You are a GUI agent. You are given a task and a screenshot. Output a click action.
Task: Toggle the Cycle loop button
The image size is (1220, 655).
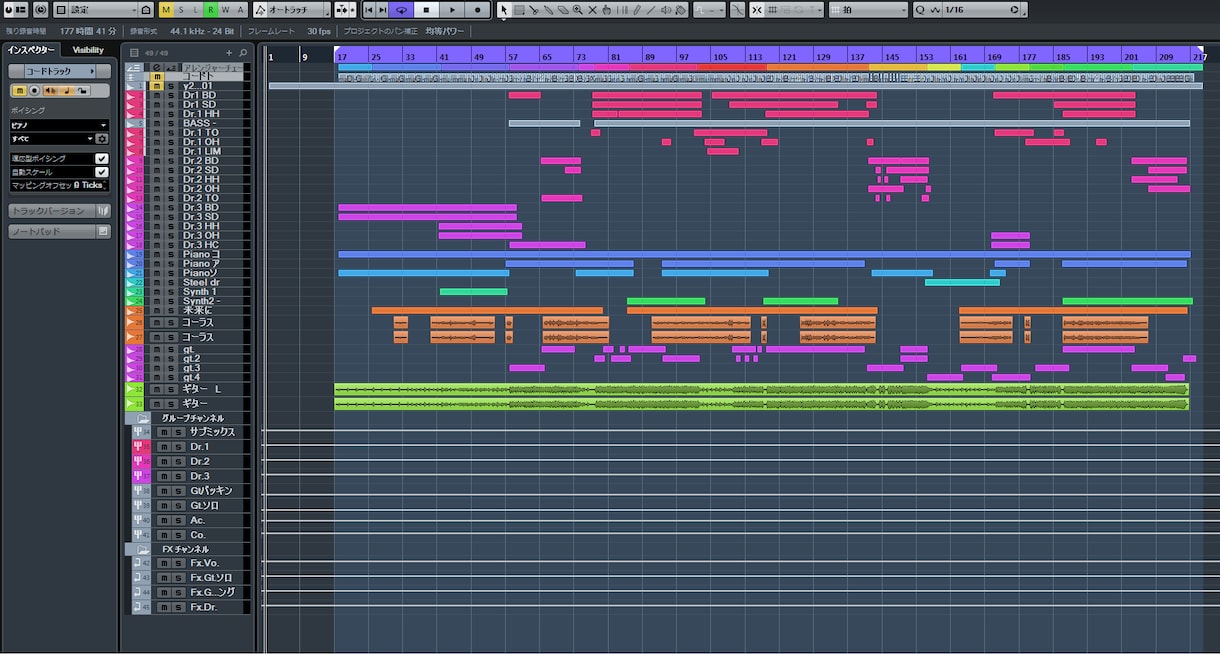pos(402,9)
